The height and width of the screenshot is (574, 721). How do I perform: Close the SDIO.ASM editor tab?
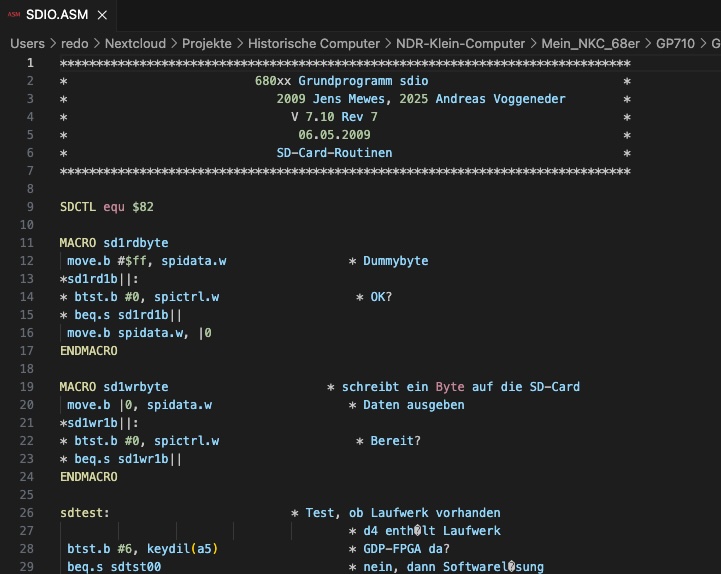click(103, 15)
